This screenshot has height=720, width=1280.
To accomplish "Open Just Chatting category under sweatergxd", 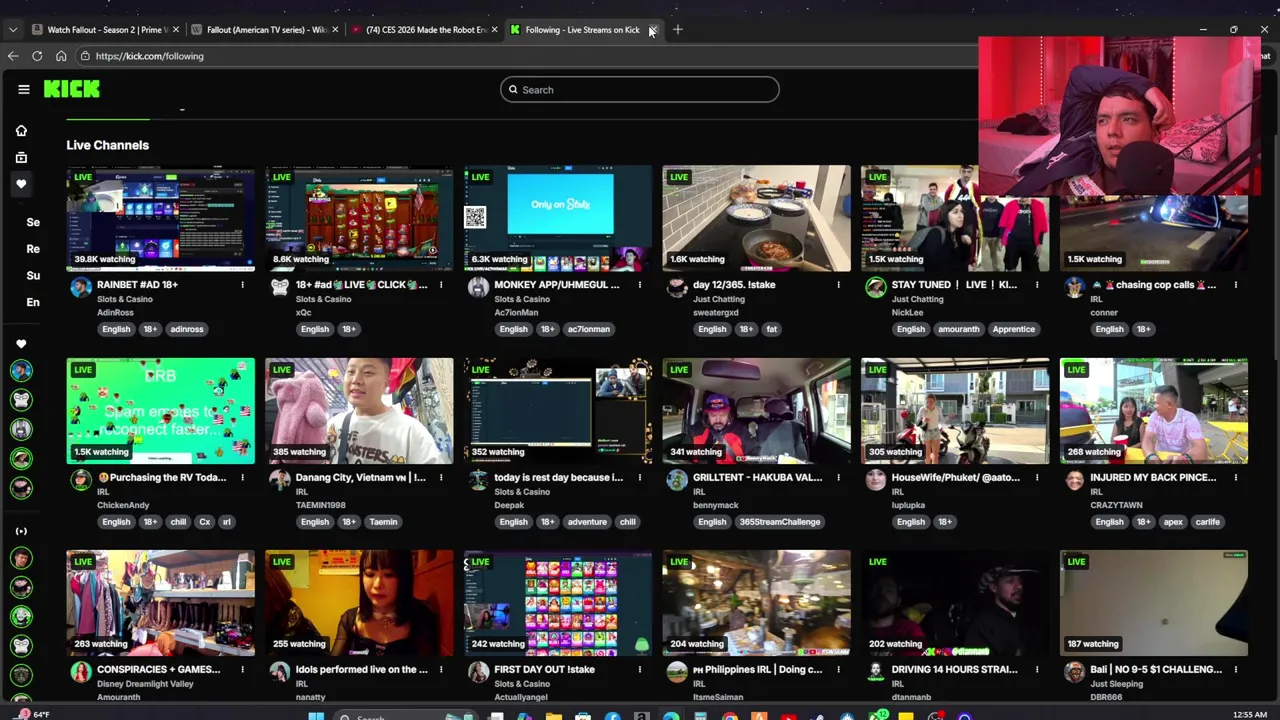I will pyautogui.click(x=720, y=299).
